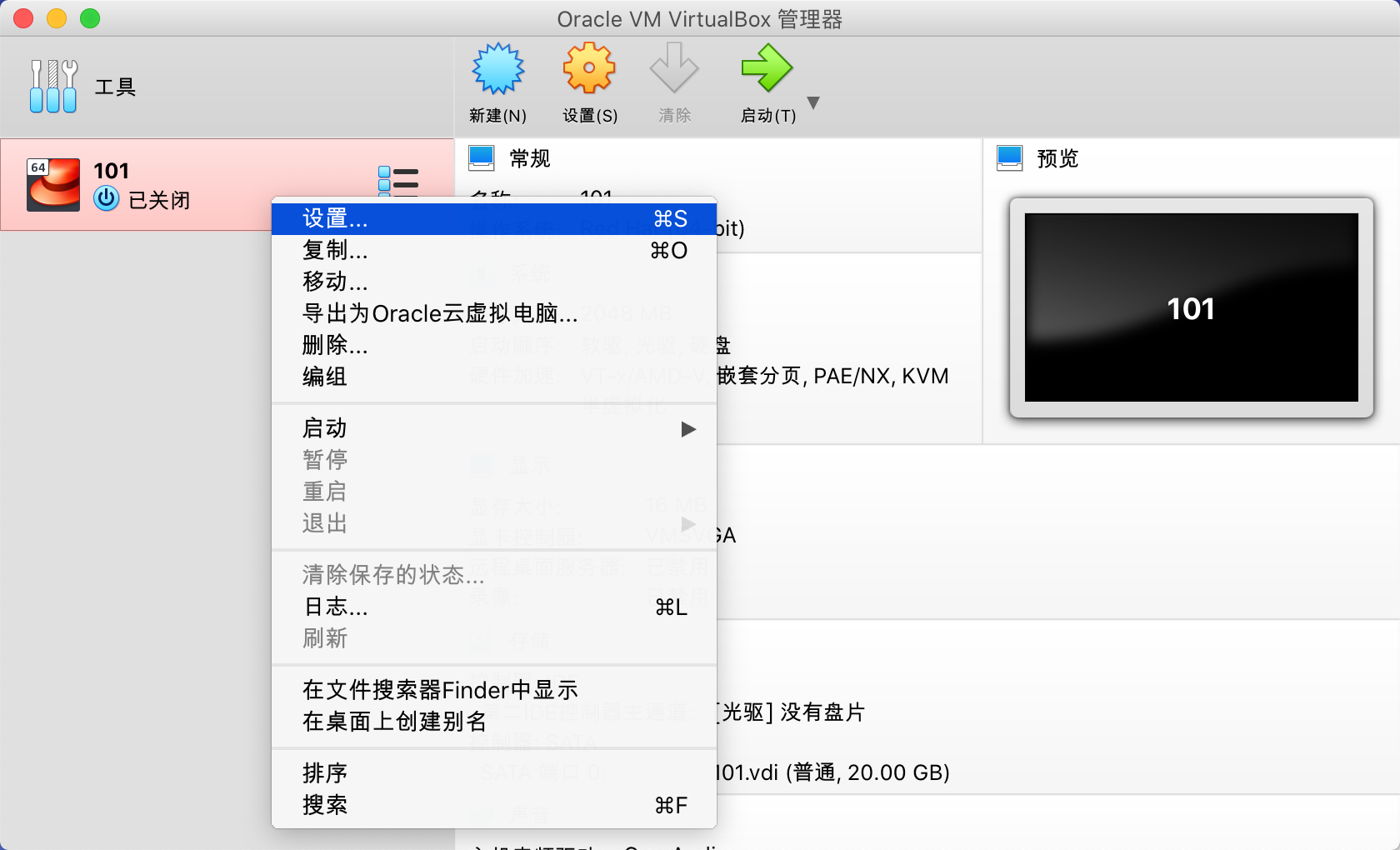This screenshot has width=1400, height=850.
Task: Click the 启动(T) toolbar label
Action: (x=768, y=116)
